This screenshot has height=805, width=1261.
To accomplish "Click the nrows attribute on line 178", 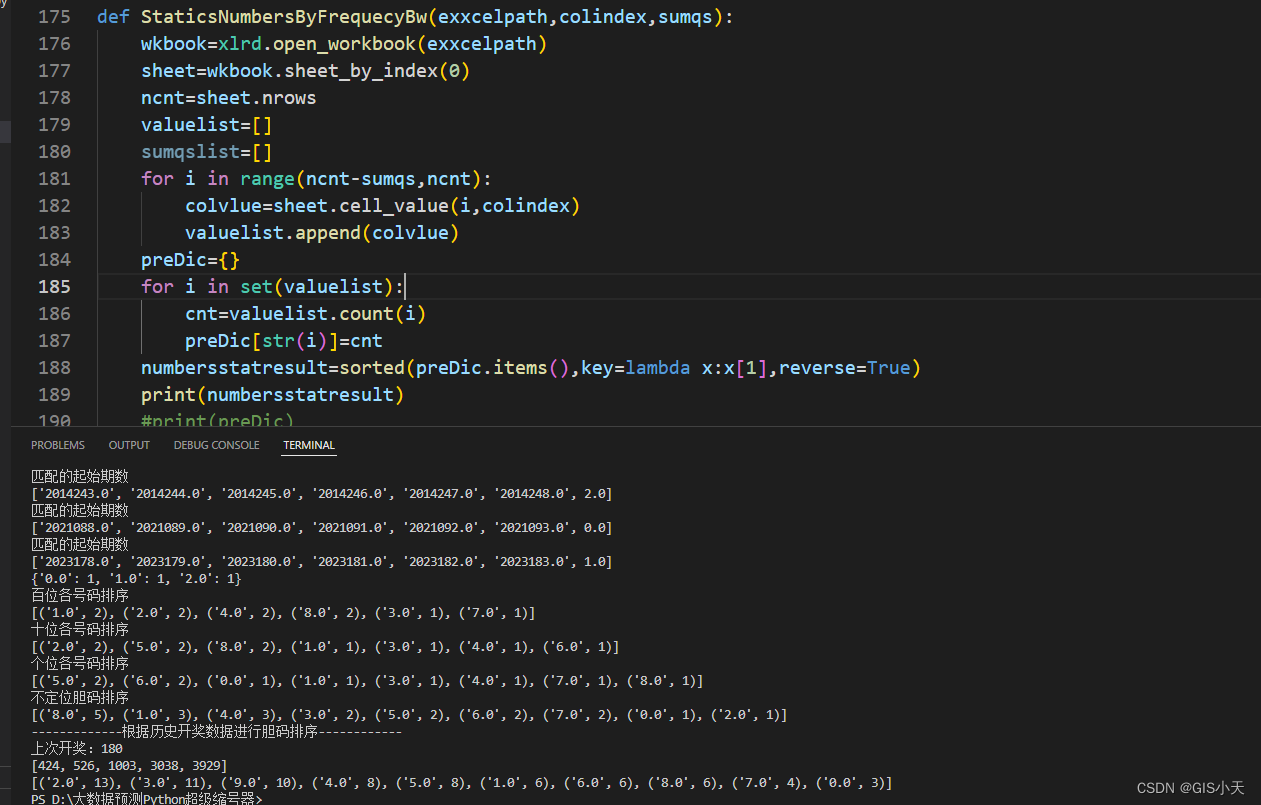I will [x=289, y=98].
